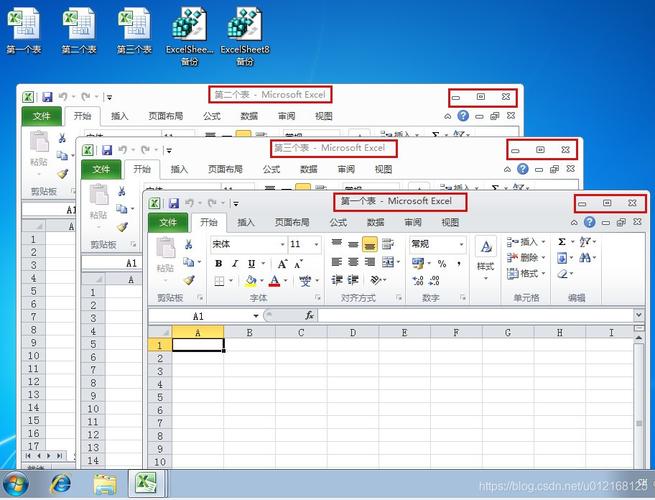Apply yellow fill color in 第一个表
This screenshot has height=500, width=655.
[251, 281]
